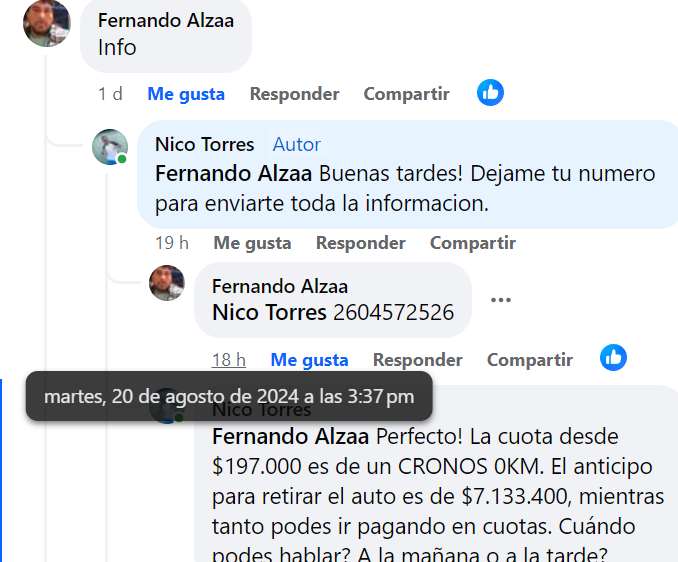
Task: Open Fernando Alzaa's avatar on the Info comment
Action: click(x=47, y=23)
